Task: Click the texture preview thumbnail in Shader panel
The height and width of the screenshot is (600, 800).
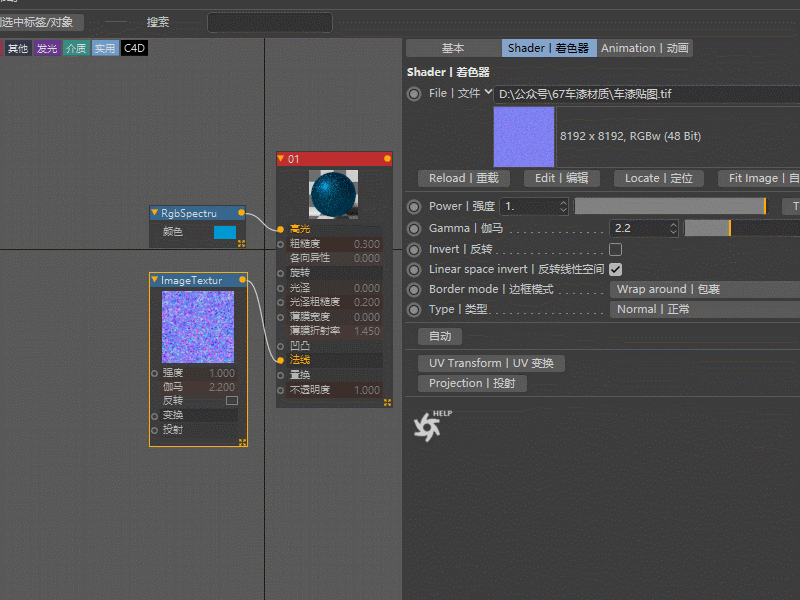Action: pyautogui.click(x=524, y=137)
